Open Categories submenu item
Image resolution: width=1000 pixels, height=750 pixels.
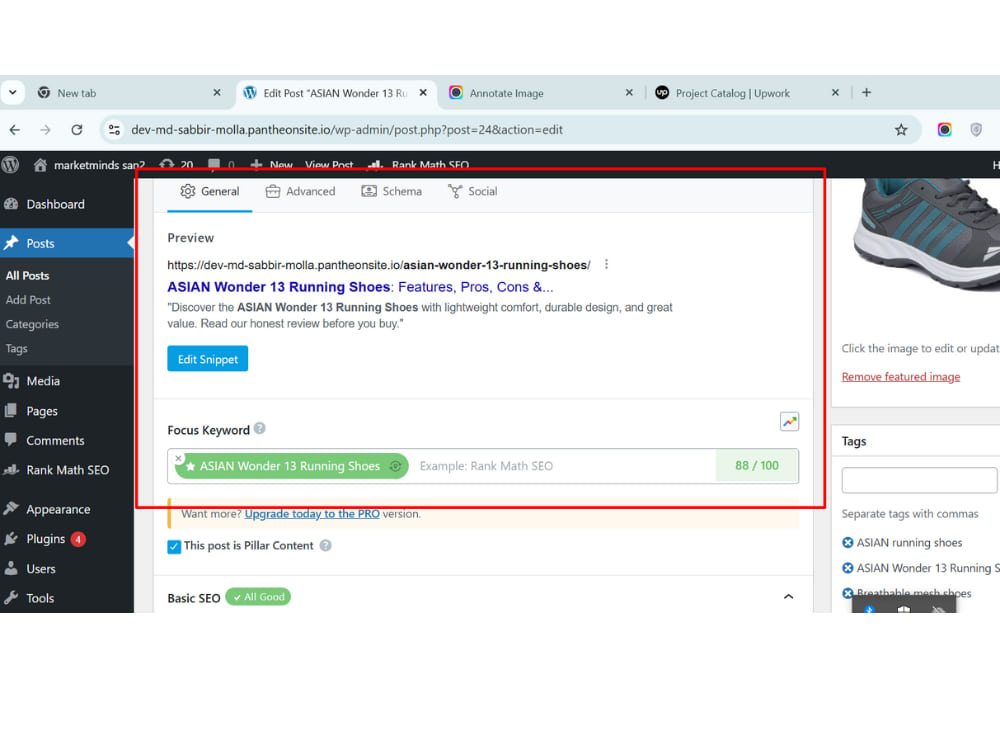[32, 324]
